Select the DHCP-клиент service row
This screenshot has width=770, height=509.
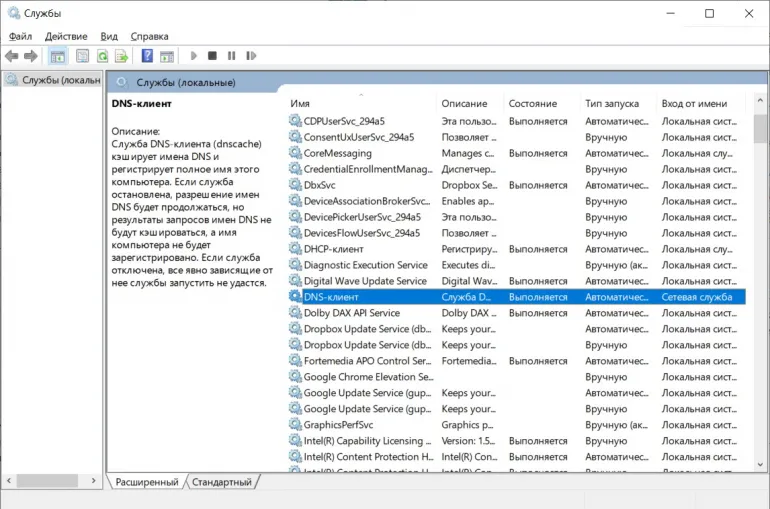click(333, 249)
